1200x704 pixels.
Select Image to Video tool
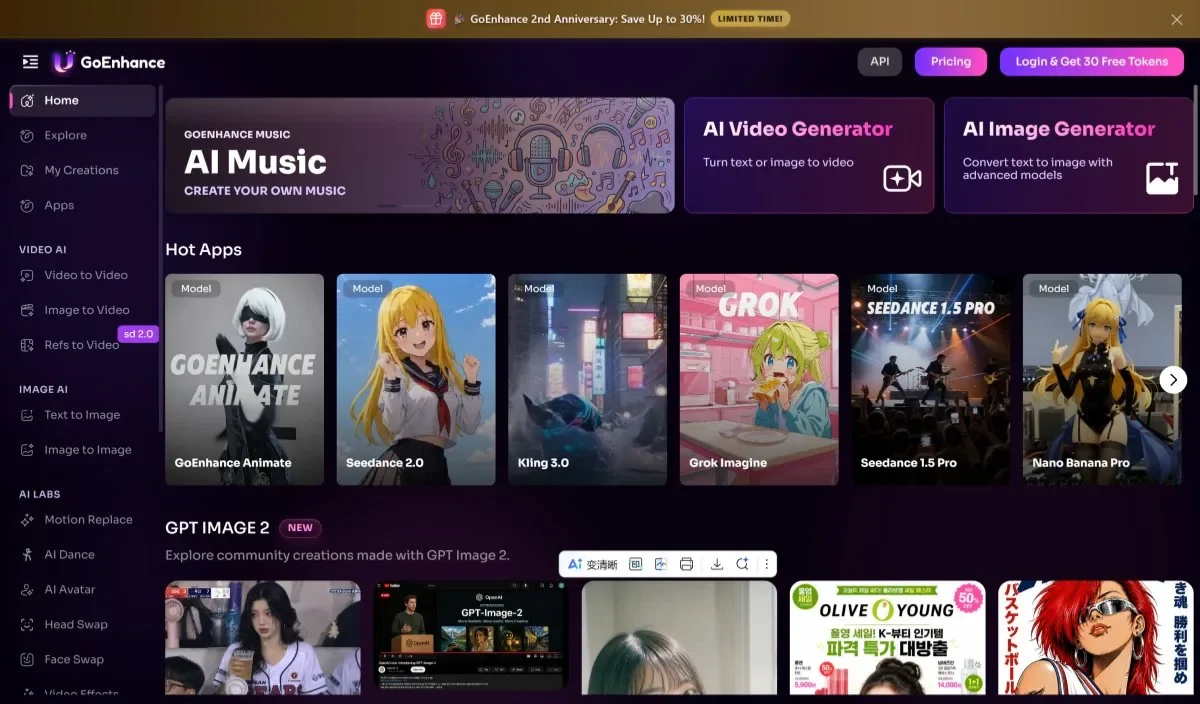point(83,310)
